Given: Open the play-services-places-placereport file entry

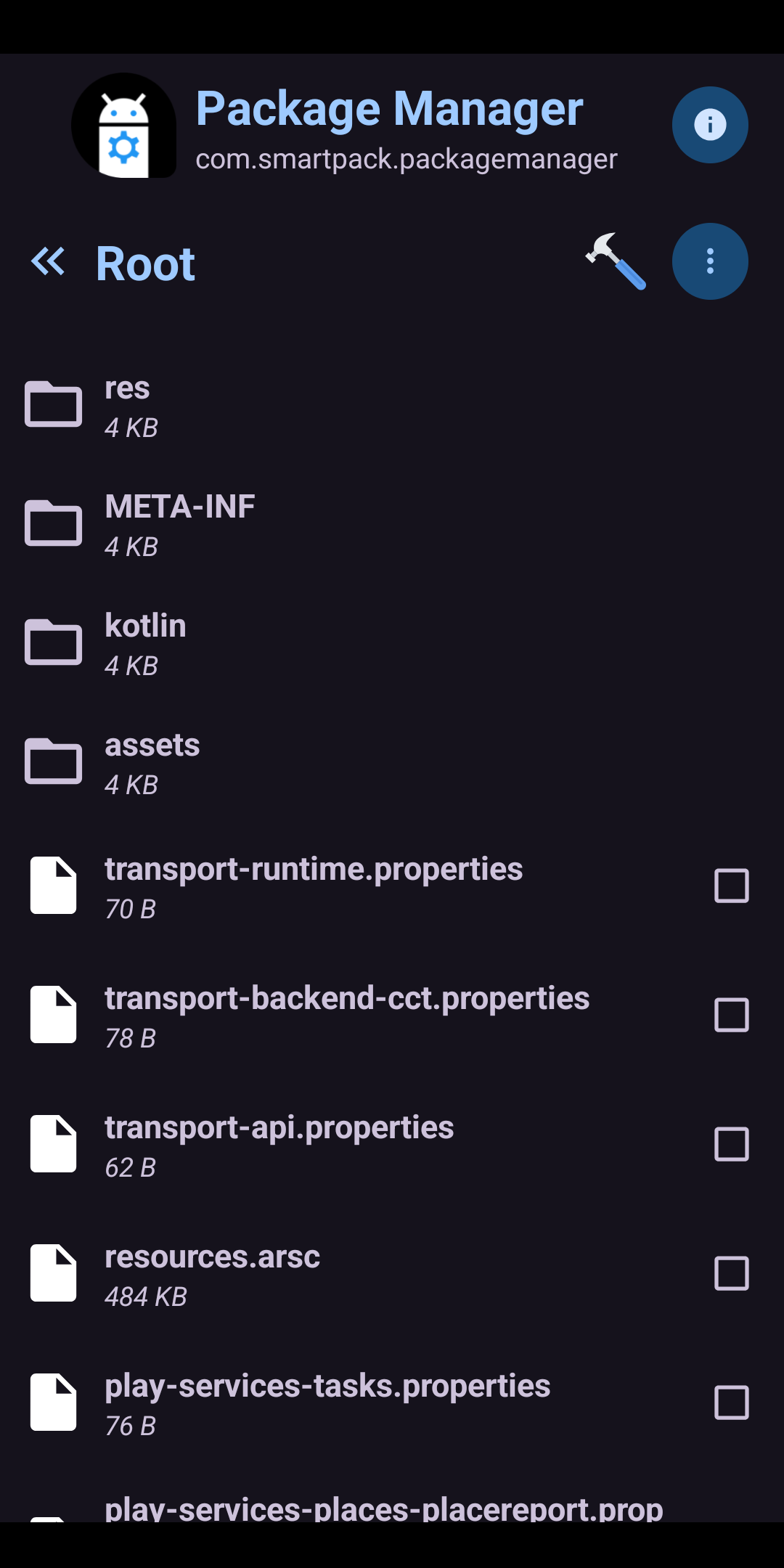Looking at the screenshot, I should coord(383,1508).
